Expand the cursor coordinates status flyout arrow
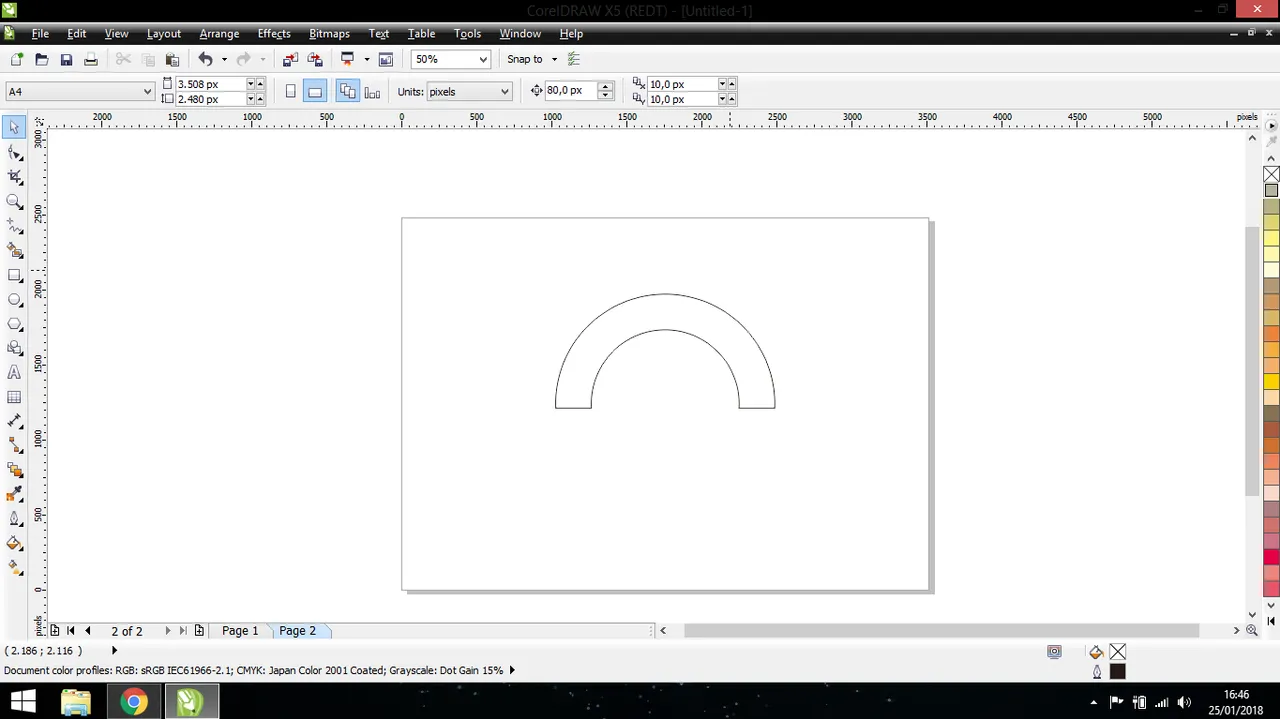The height and width of the screenshot is (719, 1280). tap(114, 650)
